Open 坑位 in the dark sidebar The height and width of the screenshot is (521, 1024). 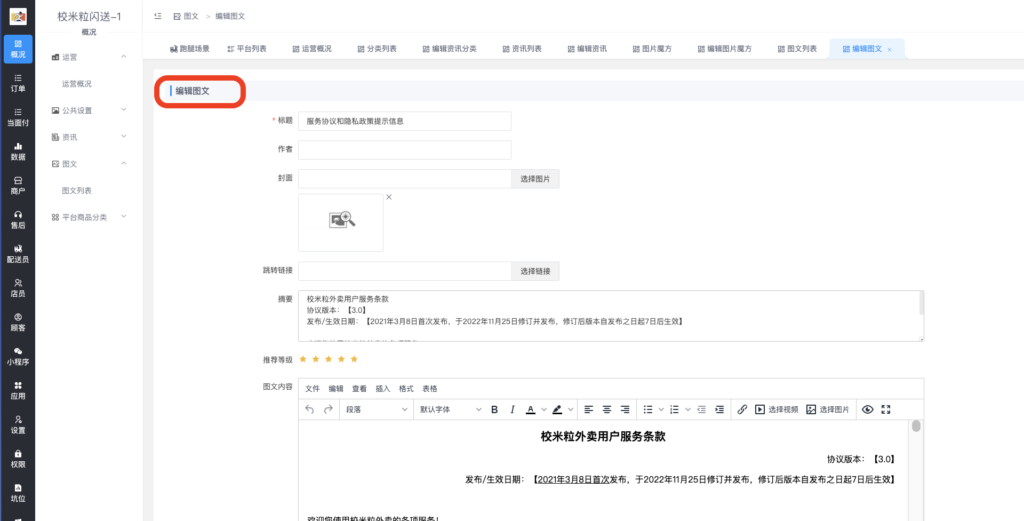[x=18, y=493]
